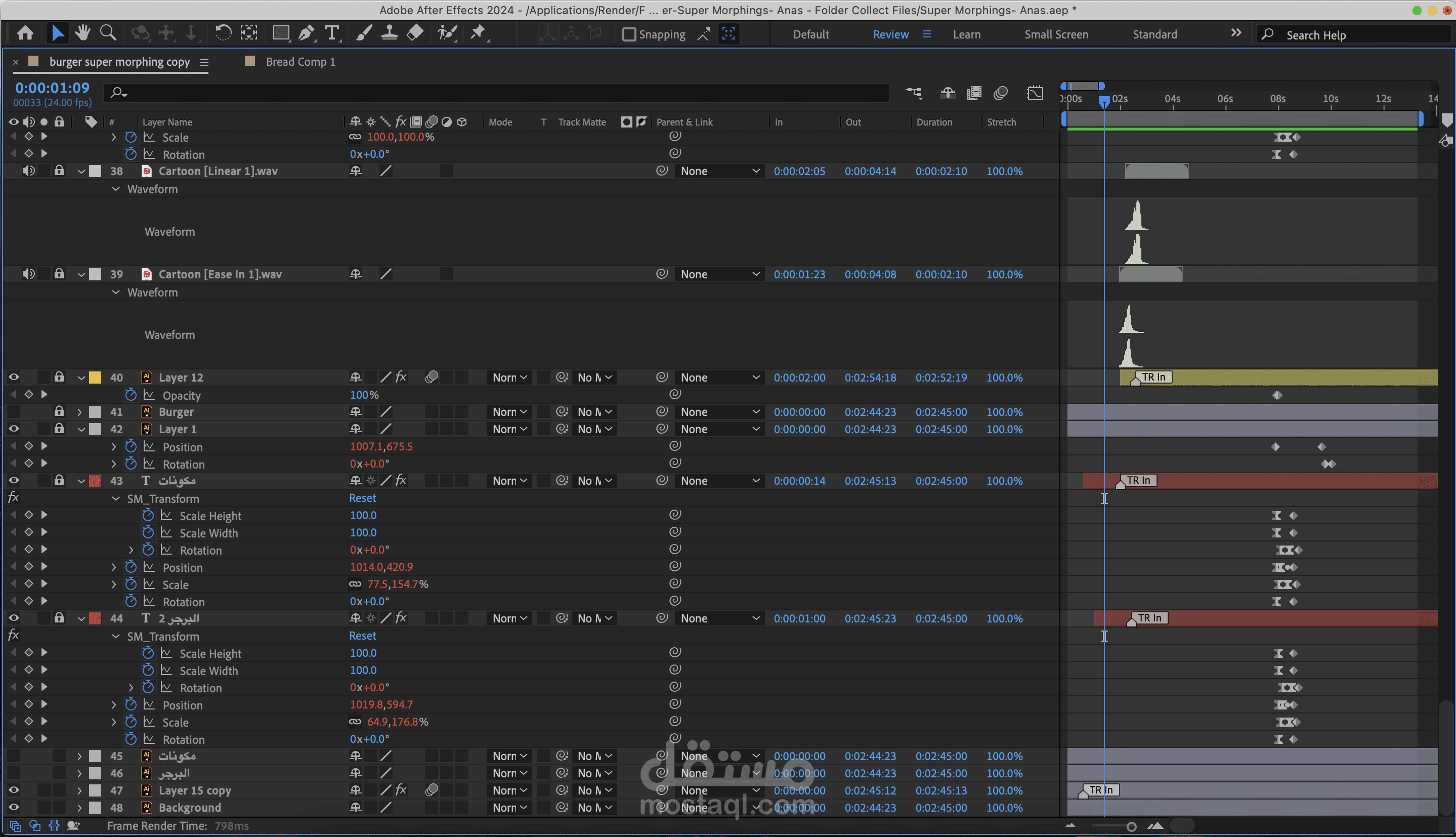
Task: Click the yellow label swatch of Layer 12
Action: [96, 378]
